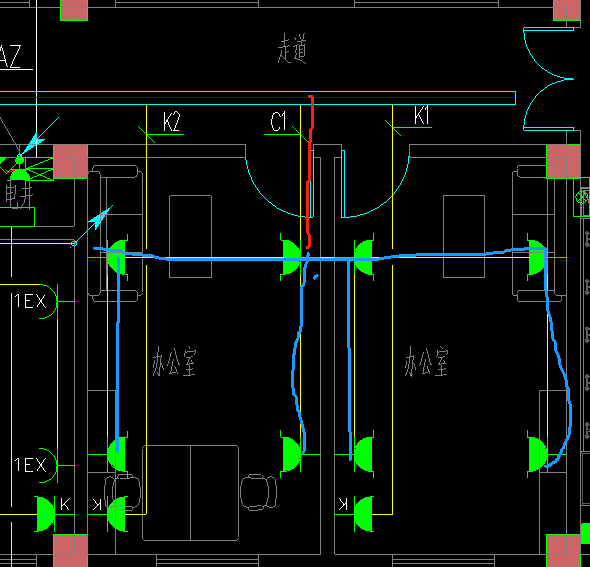
Task: Select the K1 circuit label
Action: 421,115
